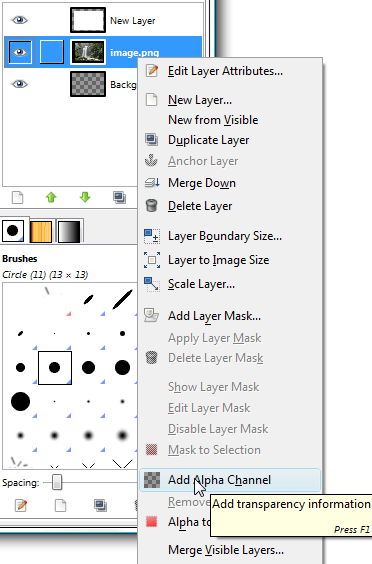The height and width of the screenshot is (564, 372).
Task: Hide the Background layer
Action: point(20,84)
